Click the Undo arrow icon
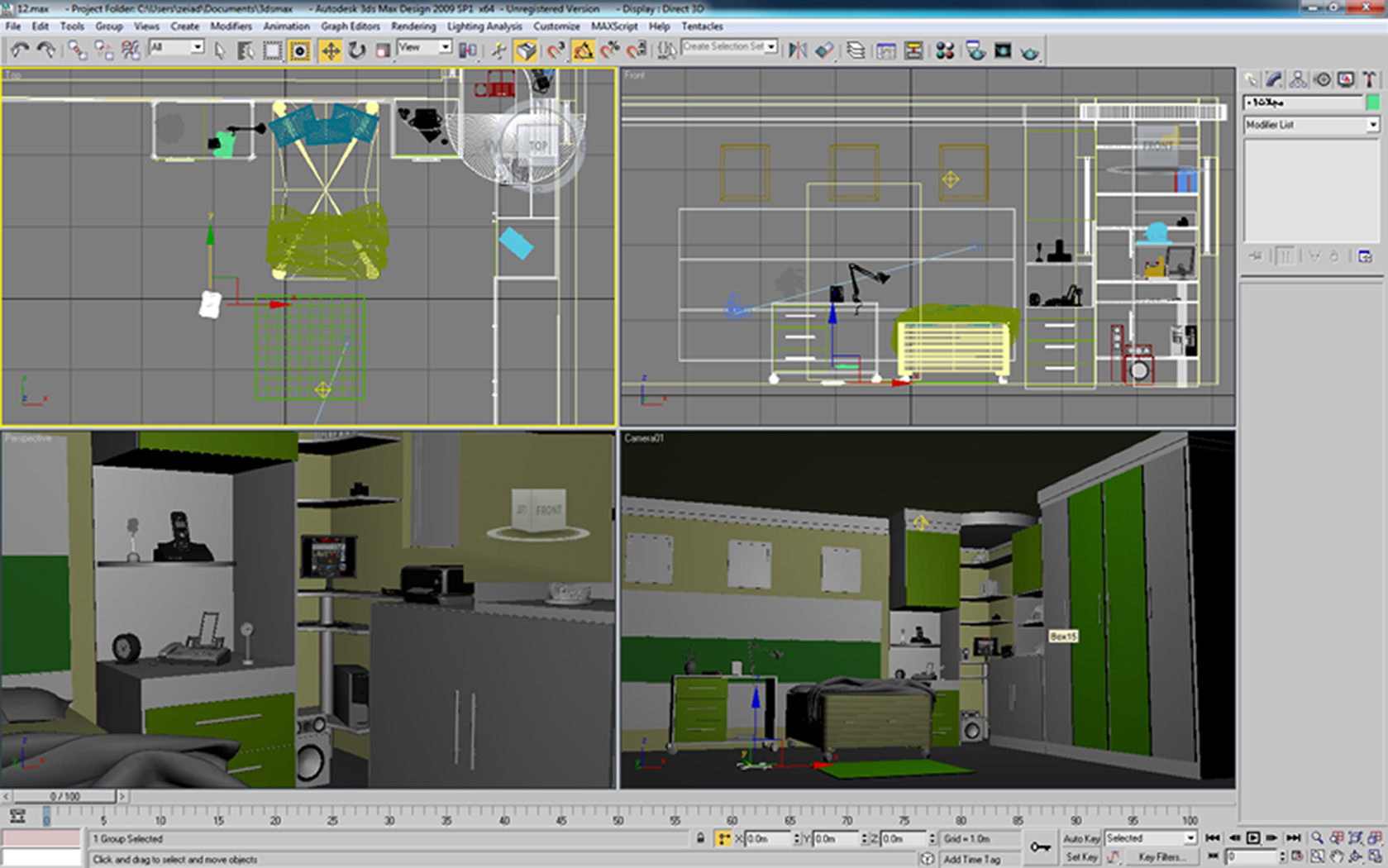This screenshot has width=1388, height=868. 20,50
